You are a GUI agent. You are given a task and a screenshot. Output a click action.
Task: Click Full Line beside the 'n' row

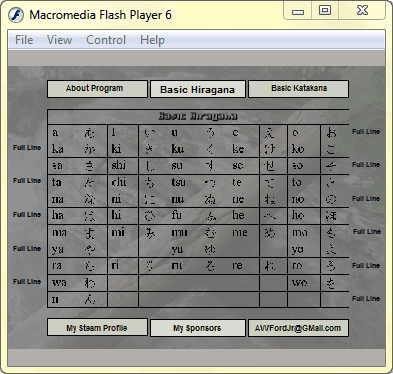click(366, 299)
